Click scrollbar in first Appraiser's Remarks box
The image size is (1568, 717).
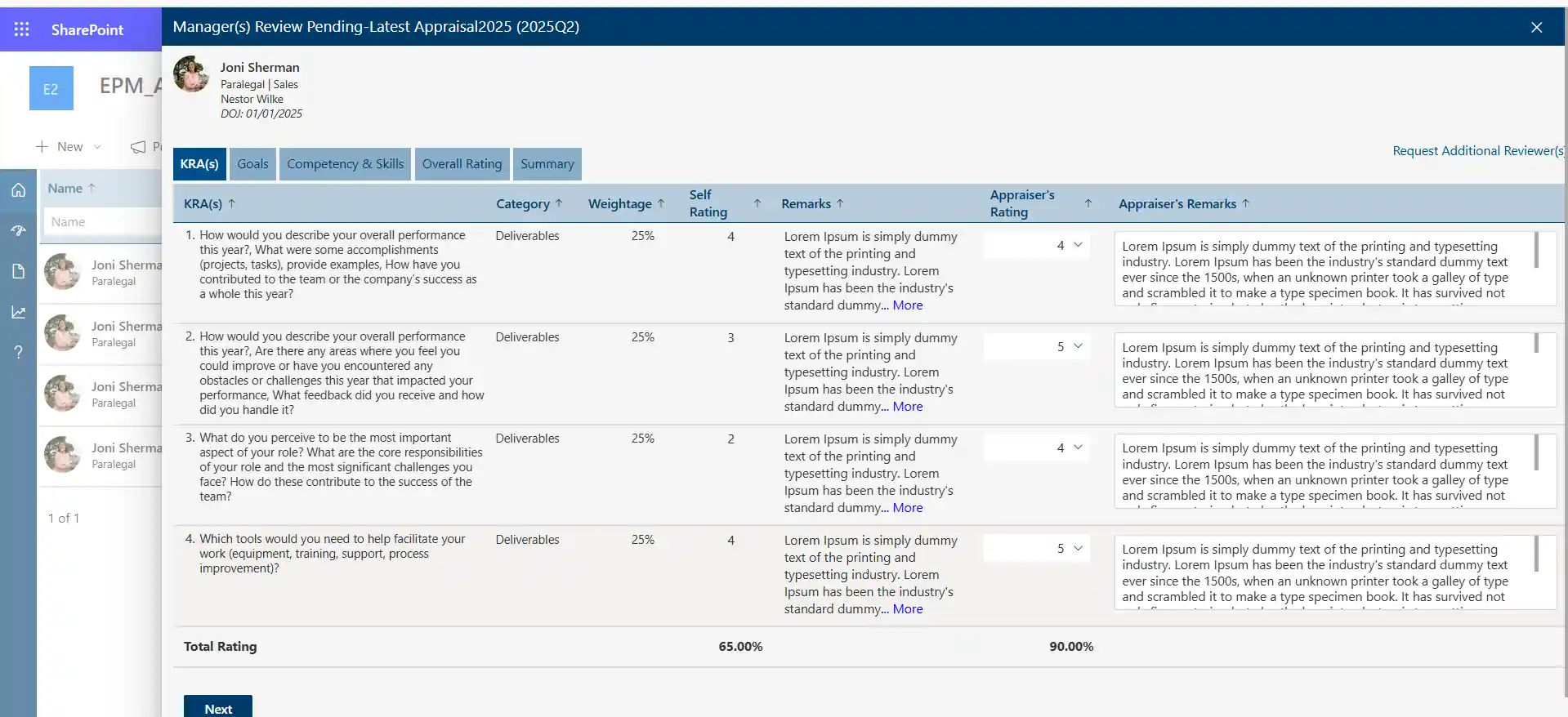[1536, 250]
